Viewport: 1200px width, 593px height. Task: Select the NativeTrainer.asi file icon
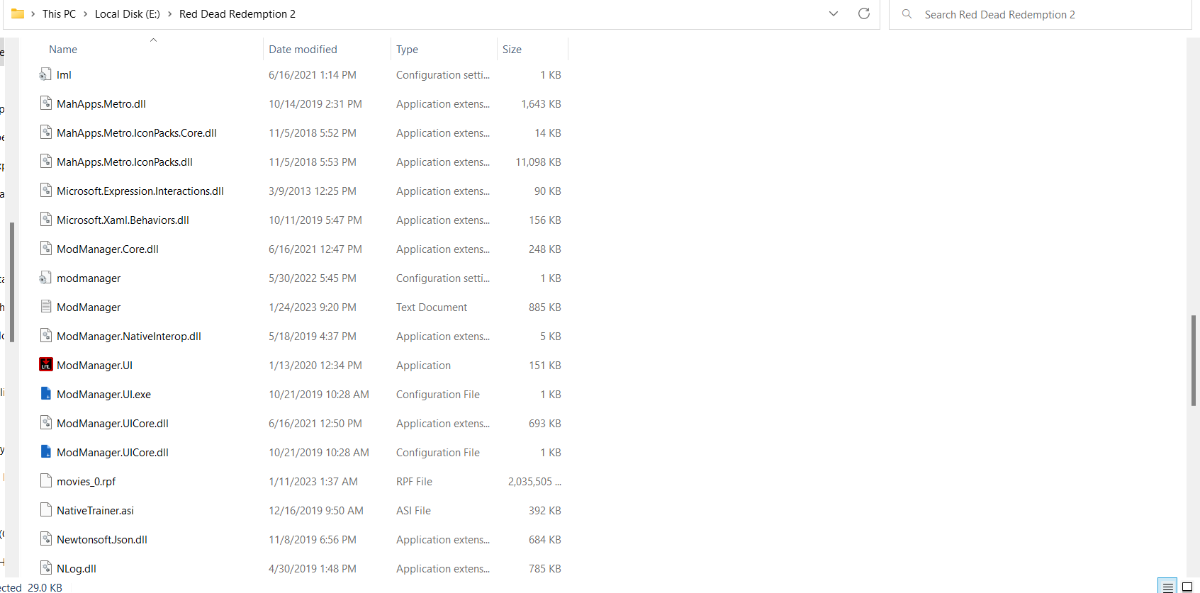(x=45, y=510)
